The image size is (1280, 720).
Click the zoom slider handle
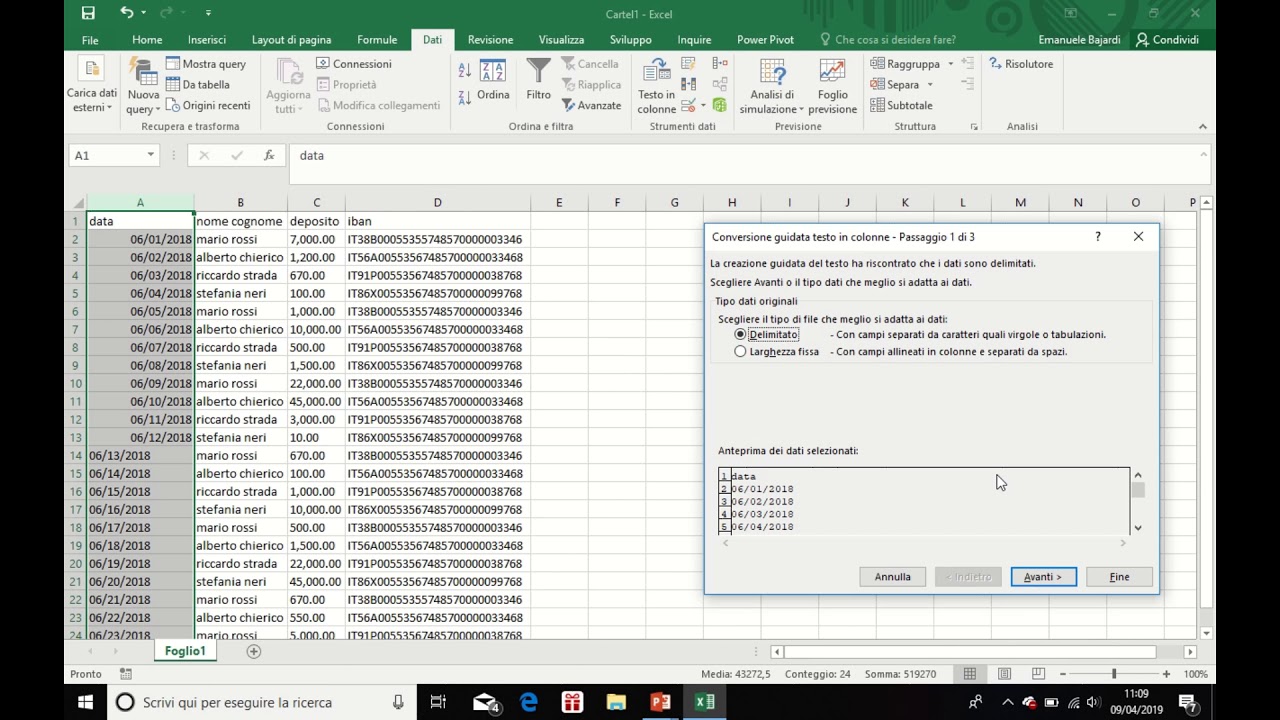click(1114, 674)
